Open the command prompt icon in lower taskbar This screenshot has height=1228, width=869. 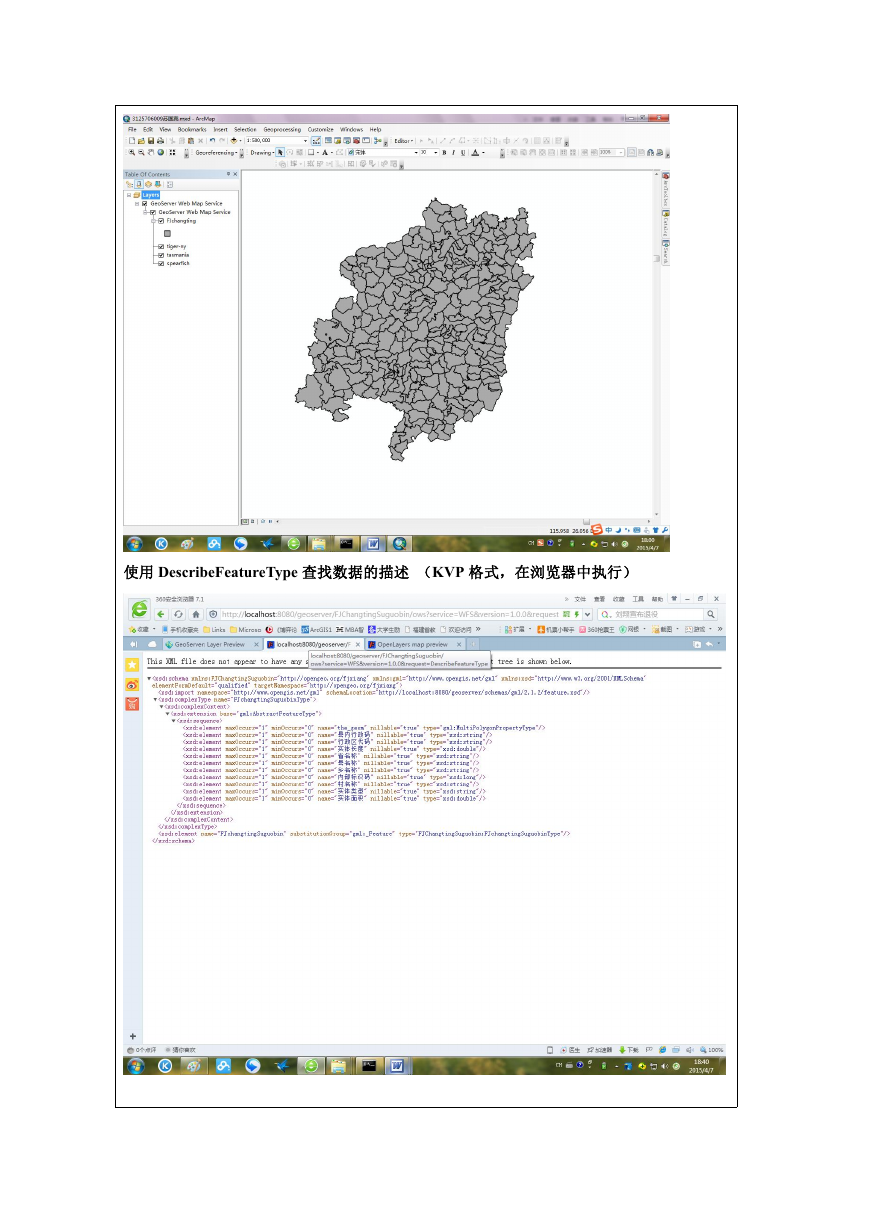[369, 1066]
